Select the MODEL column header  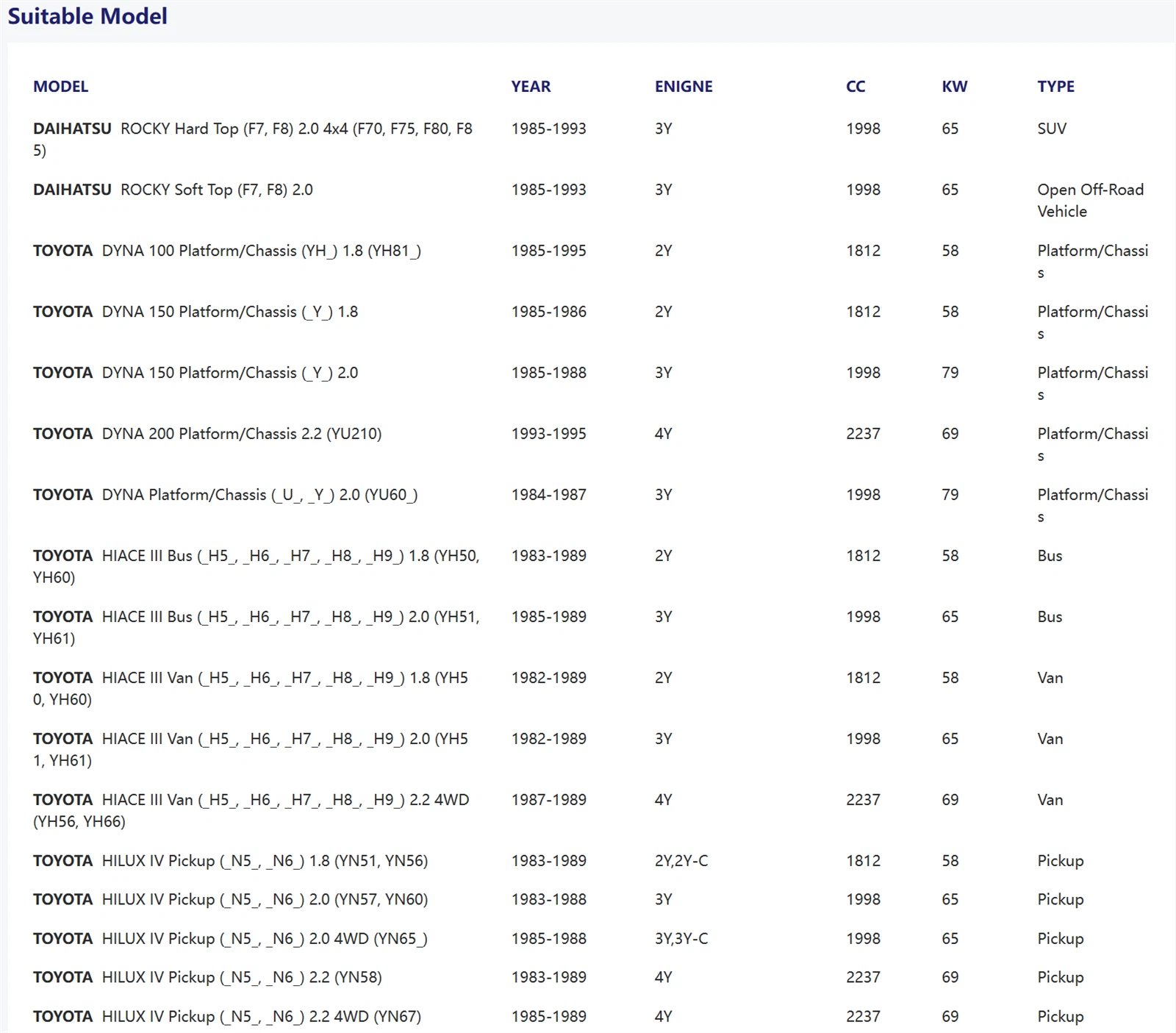(61, 86)
